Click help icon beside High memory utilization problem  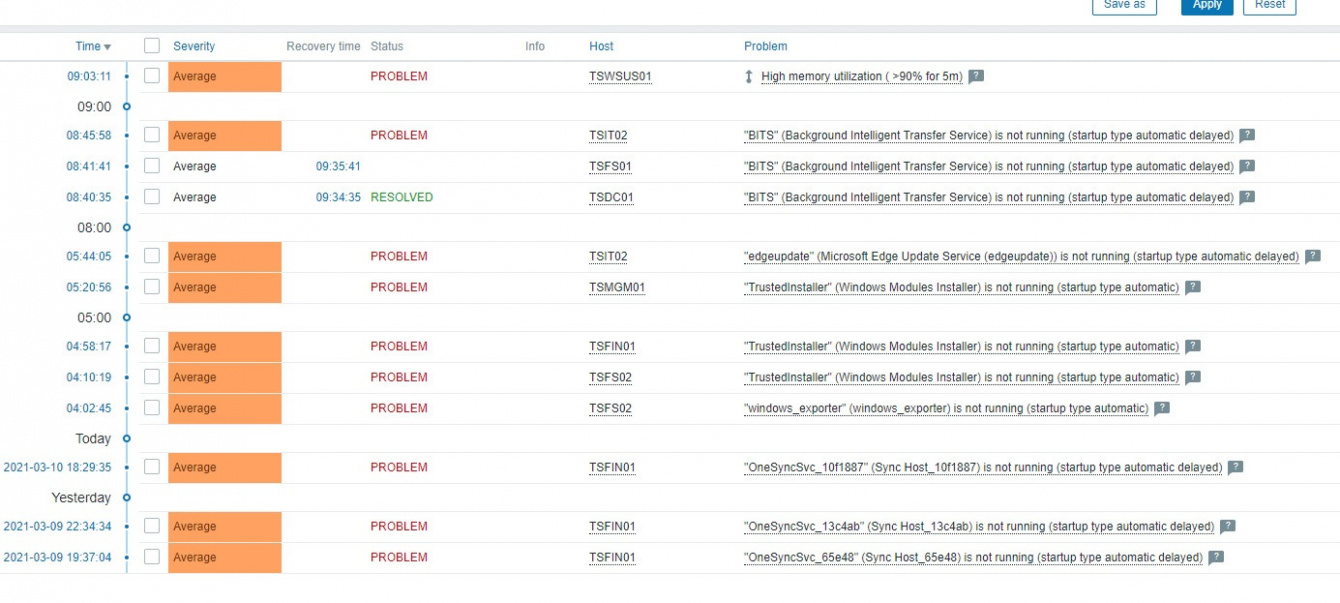tap(976, 76)
